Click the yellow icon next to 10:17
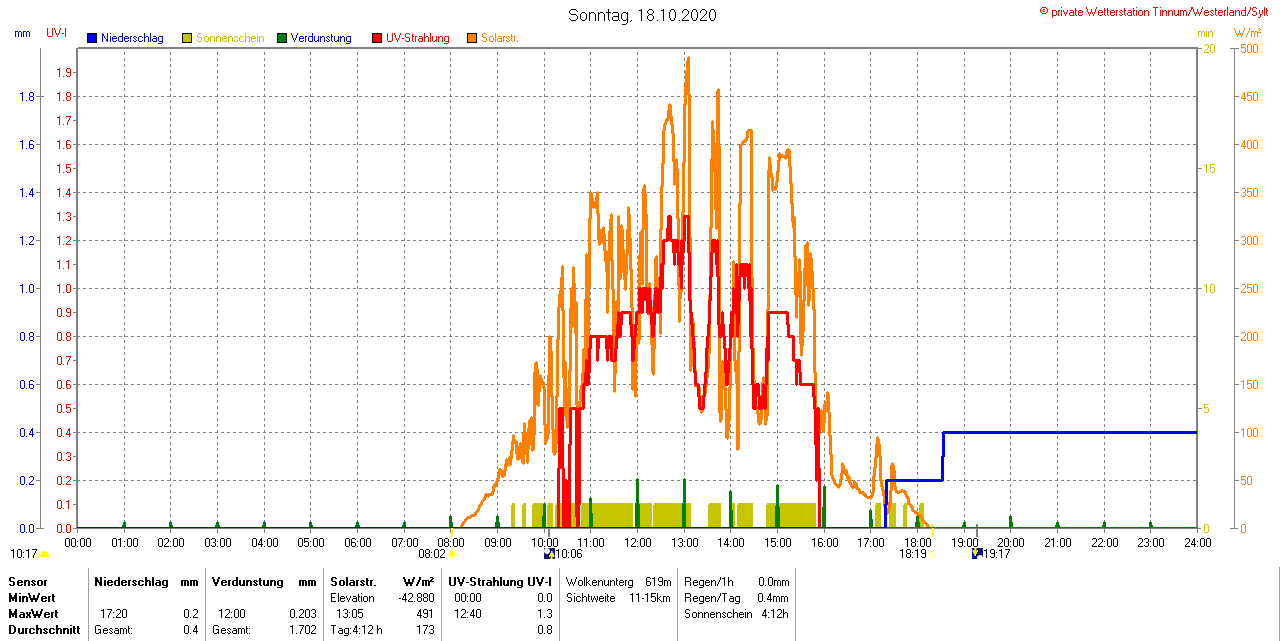The image size is (1280, 641). point(44,554)
